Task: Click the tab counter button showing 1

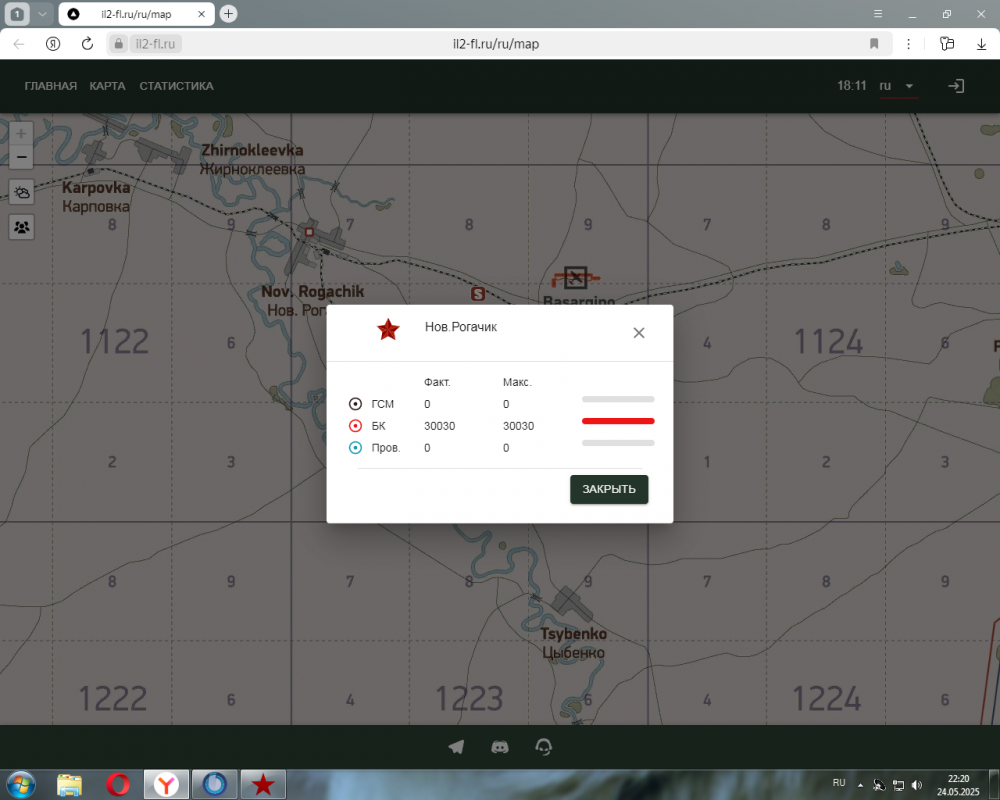Action: 17,13
